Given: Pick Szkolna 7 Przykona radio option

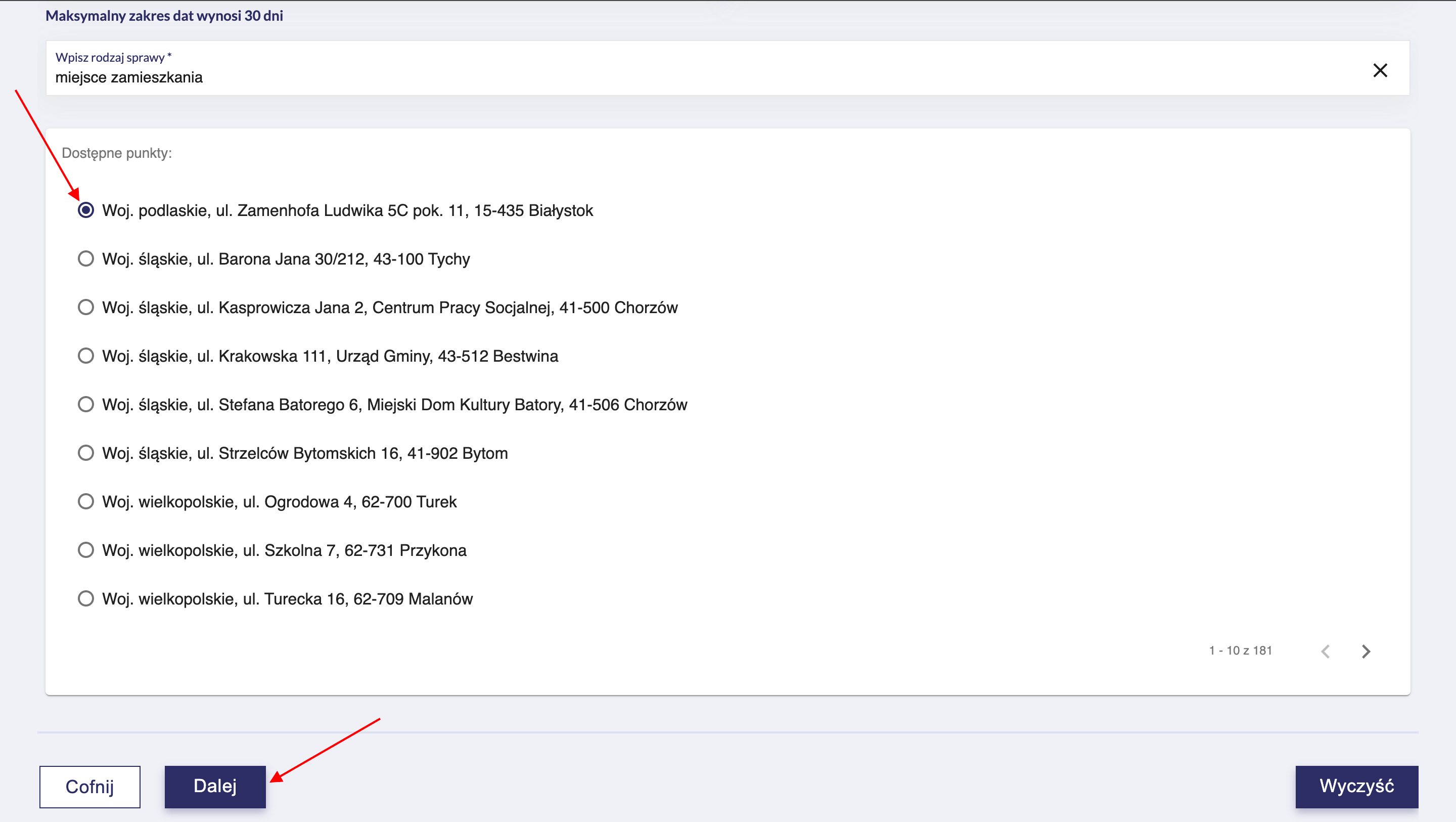Looking at the screenshot, I should [x=86, y=550].
